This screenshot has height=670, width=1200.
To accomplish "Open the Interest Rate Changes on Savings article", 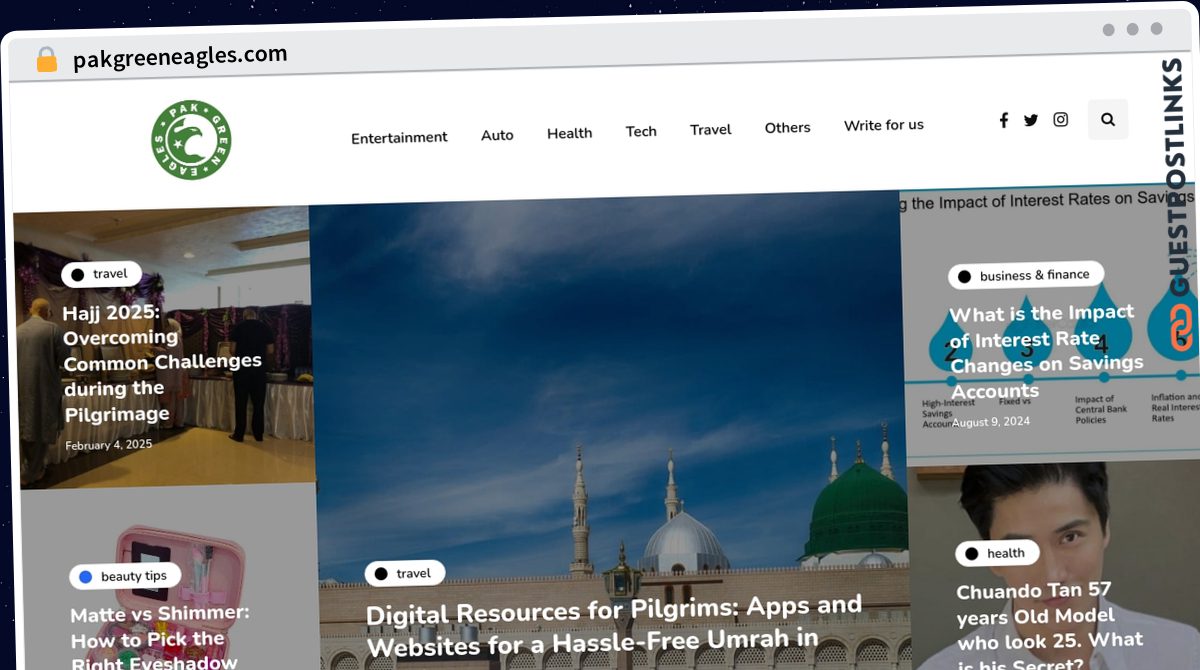I will [1045, 352].
